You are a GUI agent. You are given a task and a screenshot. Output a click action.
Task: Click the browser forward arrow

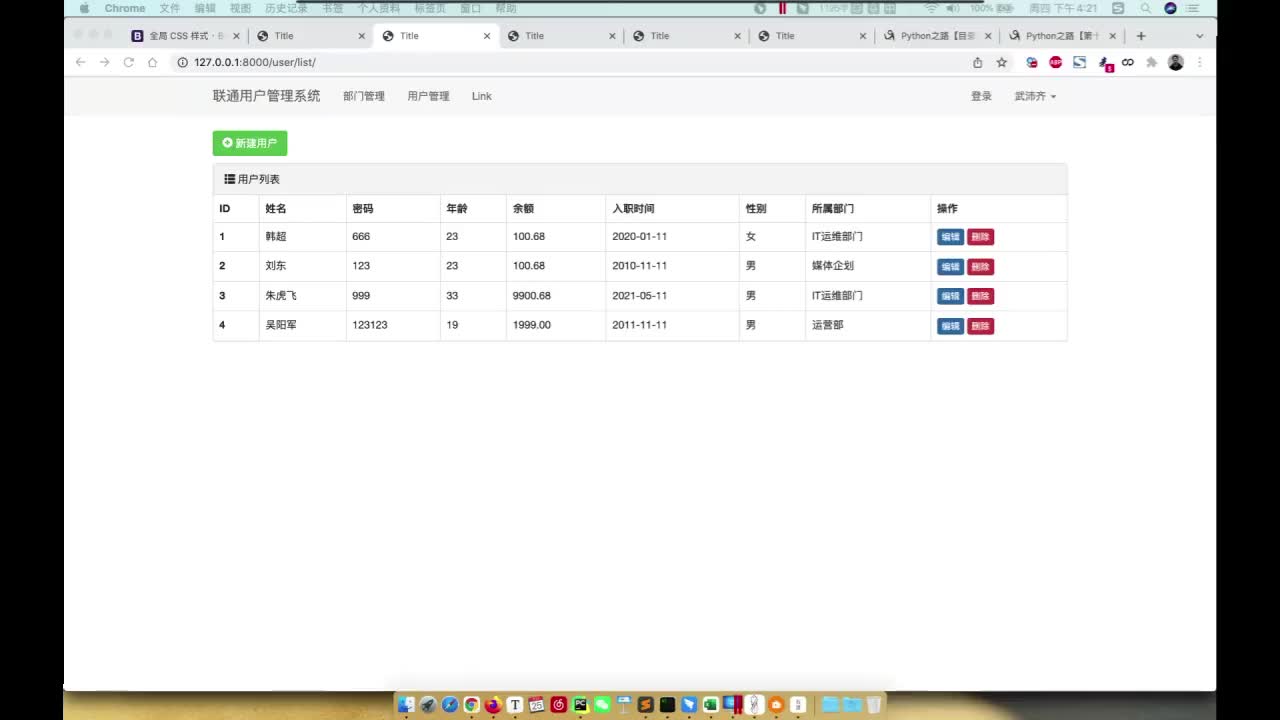[104, 62]
